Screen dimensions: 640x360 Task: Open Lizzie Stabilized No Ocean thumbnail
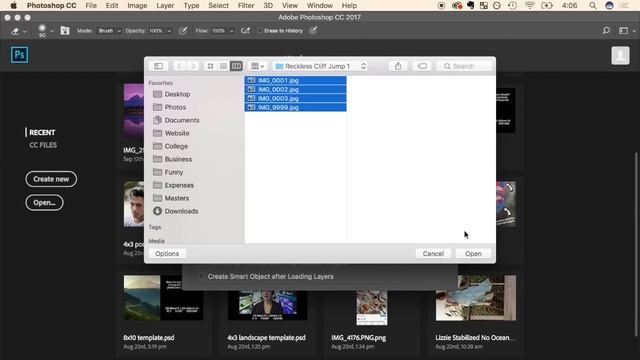point(476,298)
